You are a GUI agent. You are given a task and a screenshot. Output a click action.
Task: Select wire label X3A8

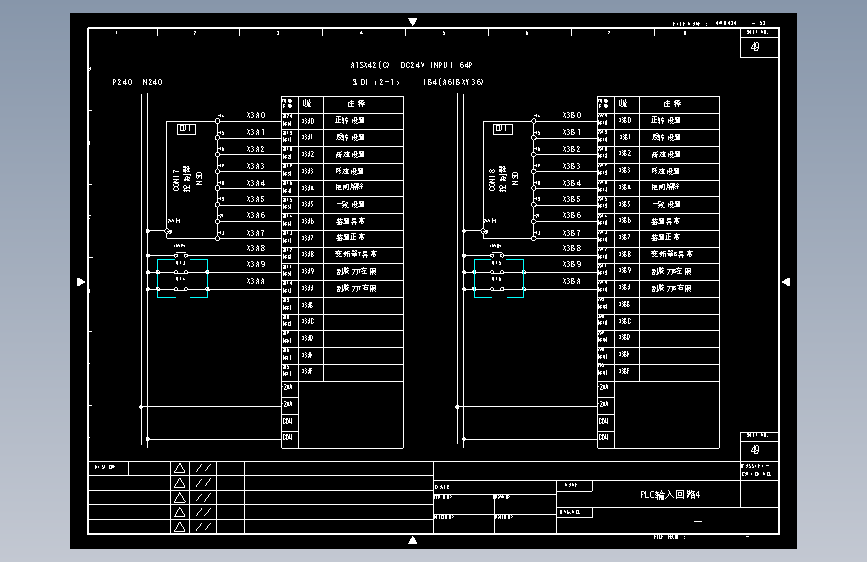point(256,248)
